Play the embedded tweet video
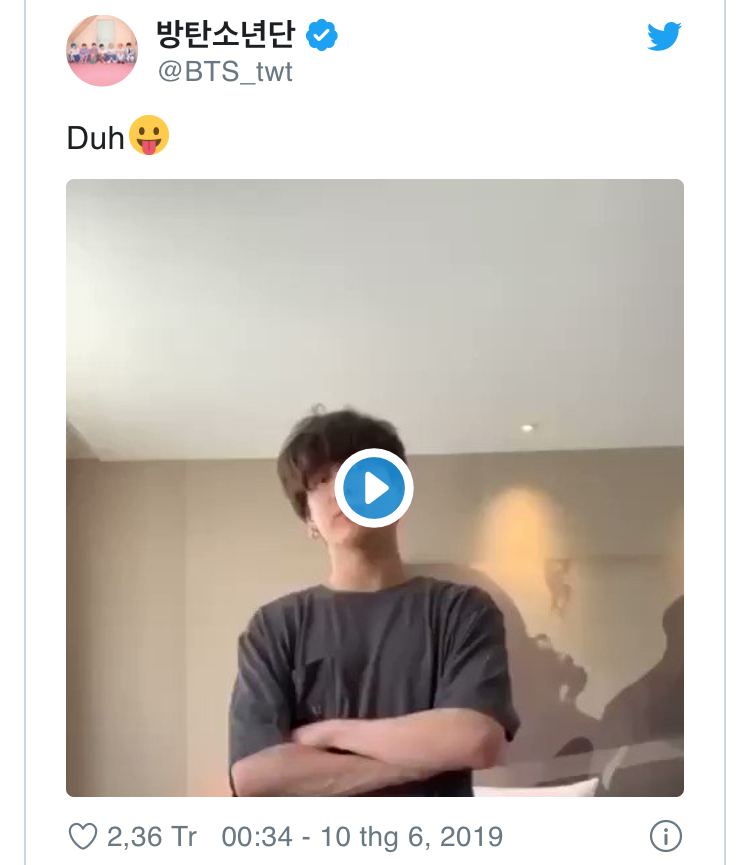The image size is (750, 865). [x=374, y=488]
